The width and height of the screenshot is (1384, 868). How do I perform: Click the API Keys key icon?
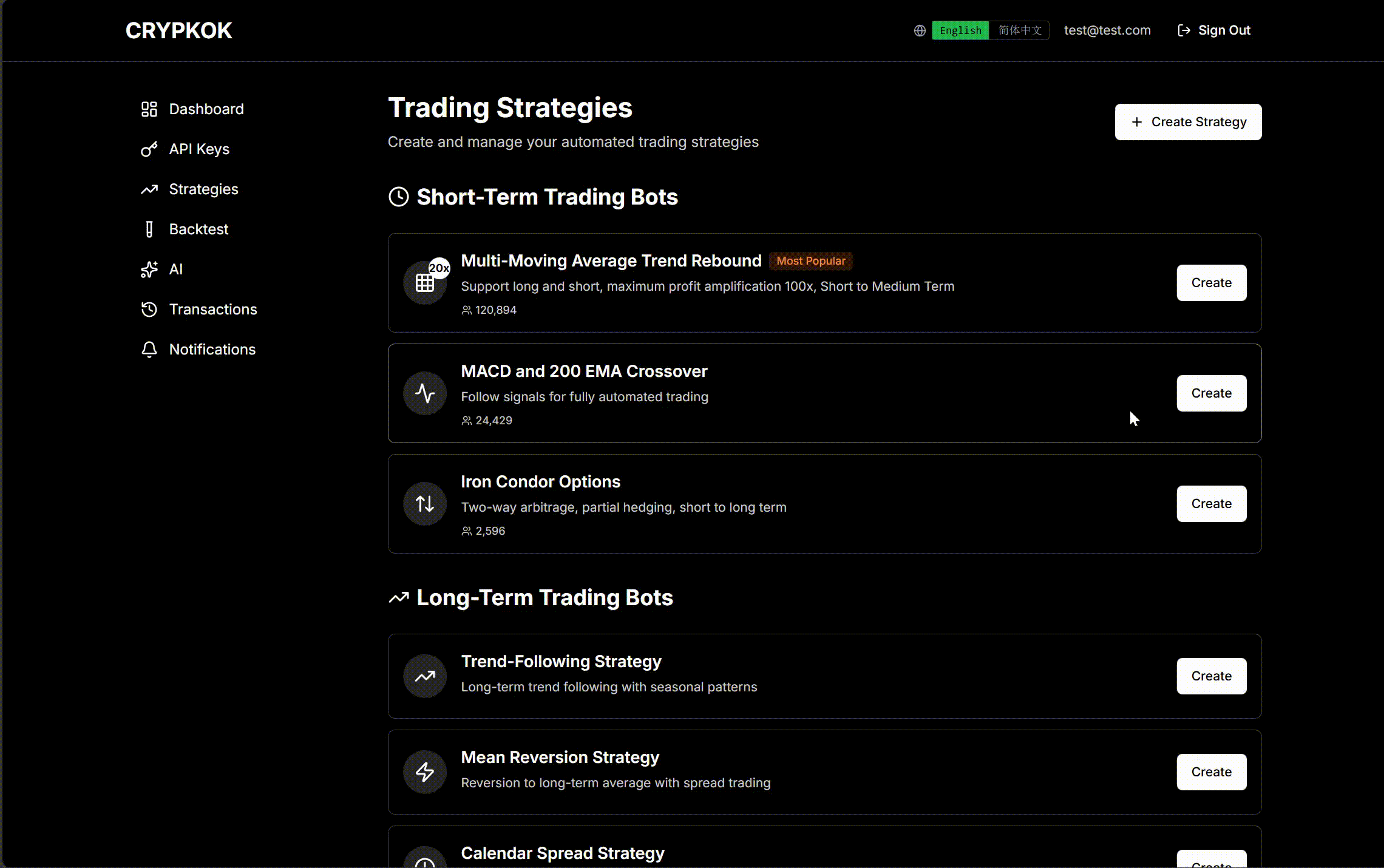[149, 149]
